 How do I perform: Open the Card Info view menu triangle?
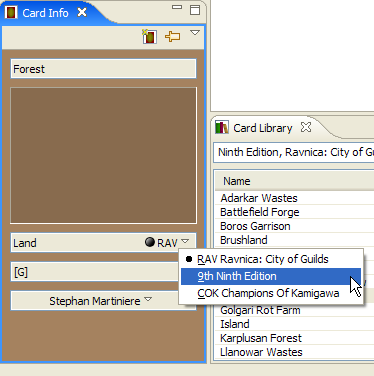[x=195, y=33]
